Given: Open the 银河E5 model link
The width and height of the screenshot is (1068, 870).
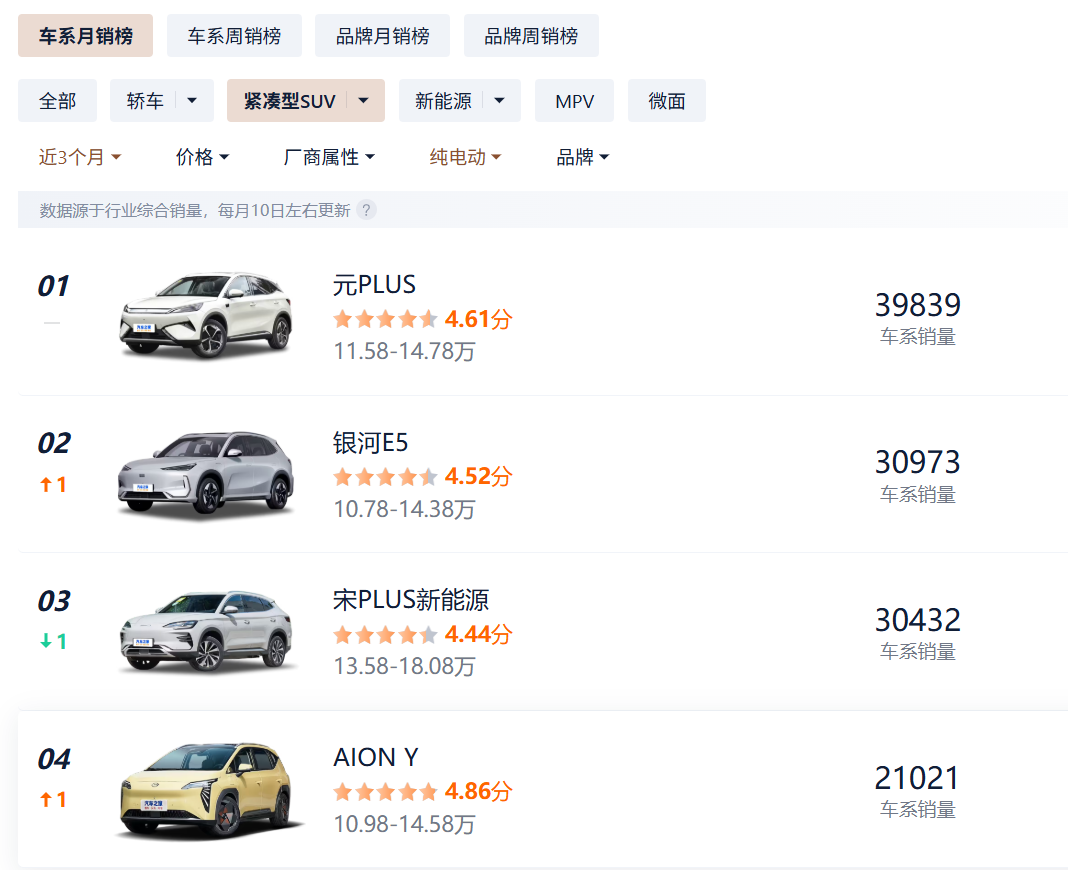Looking at the screenshot, I should (370, 443).
